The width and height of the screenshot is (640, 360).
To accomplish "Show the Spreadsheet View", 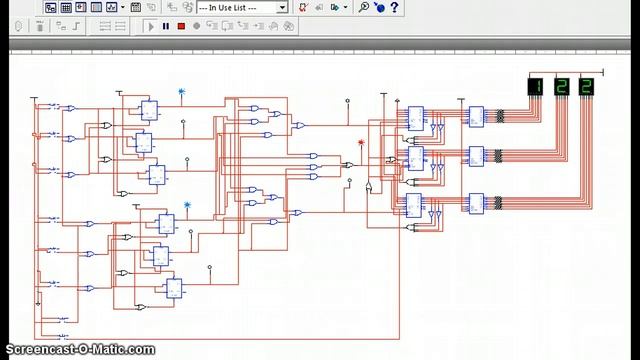I will tap(66, 7).
